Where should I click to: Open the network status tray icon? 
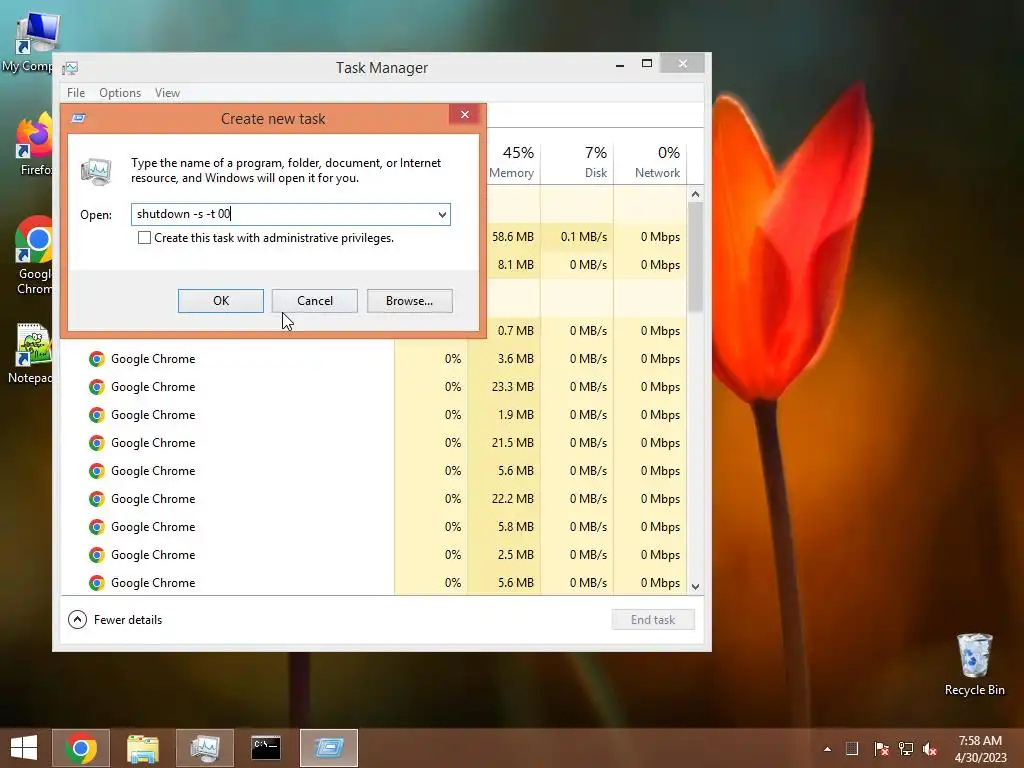pyautogui.click(x=906, y=748)
